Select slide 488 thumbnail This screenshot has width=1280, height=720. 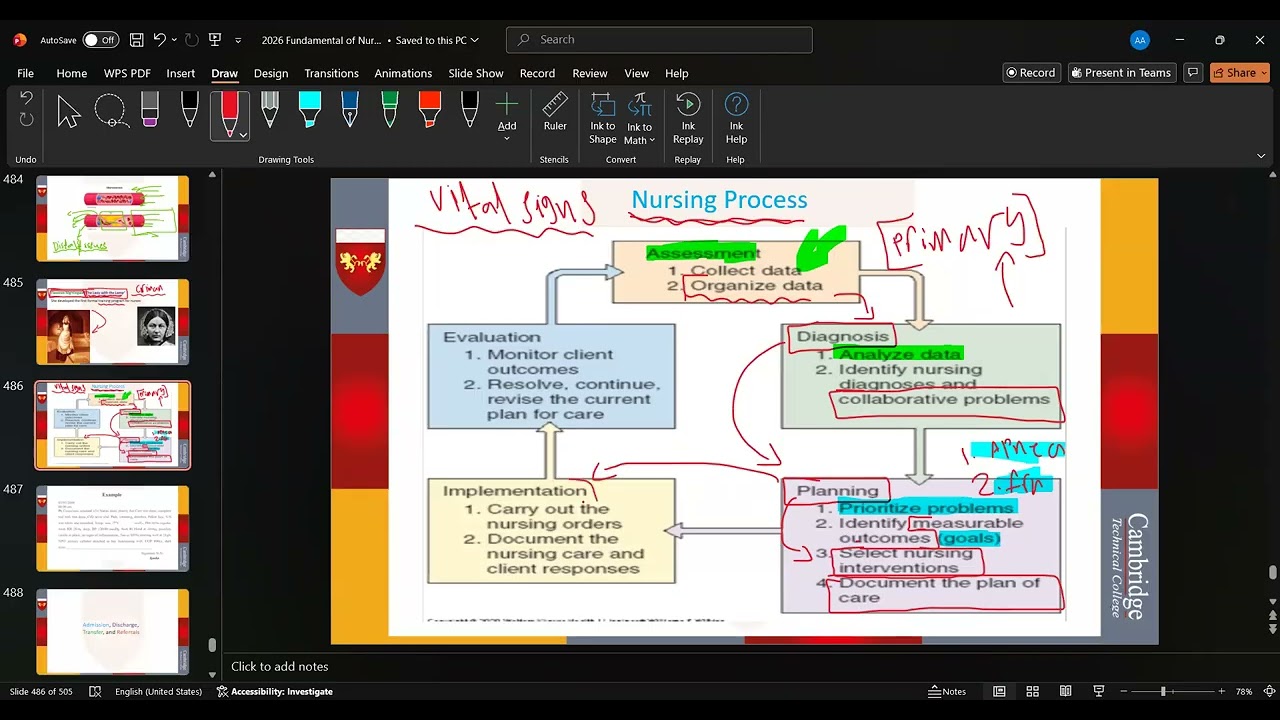(113, 632)
